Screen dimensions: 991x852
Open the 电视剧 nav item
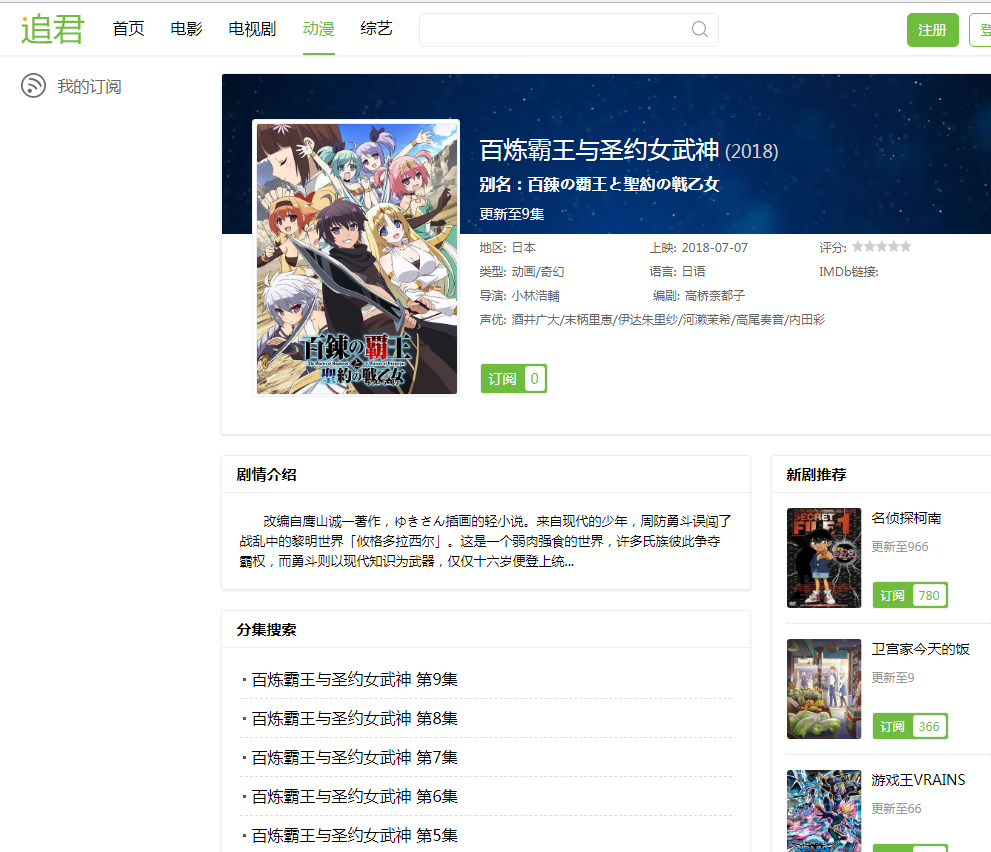pos(252,29)
